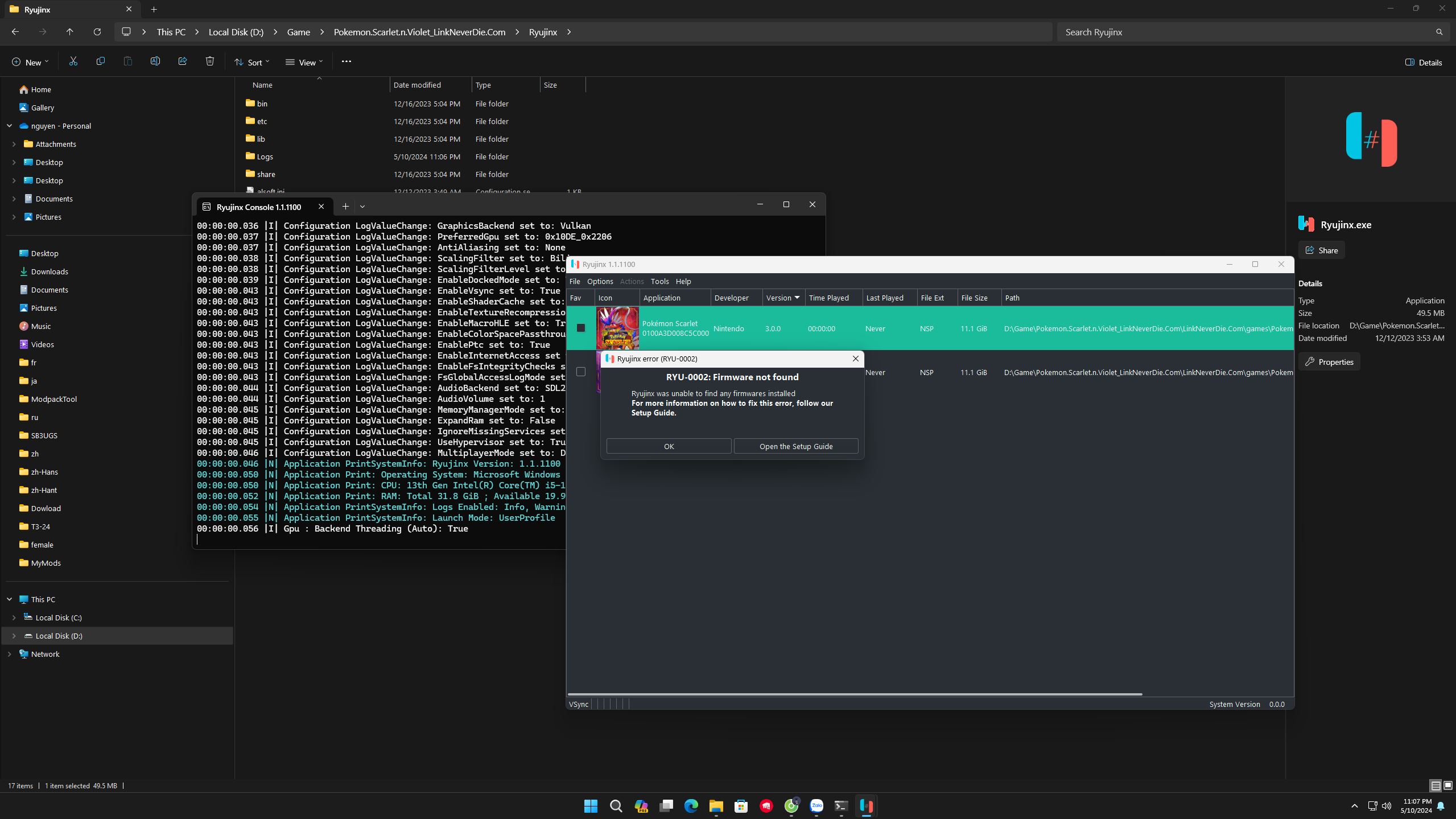The width and height of the screenshot is (1456, 819).
Task: Open console tab dropdown arrow
Action: [x=362, y=207]
